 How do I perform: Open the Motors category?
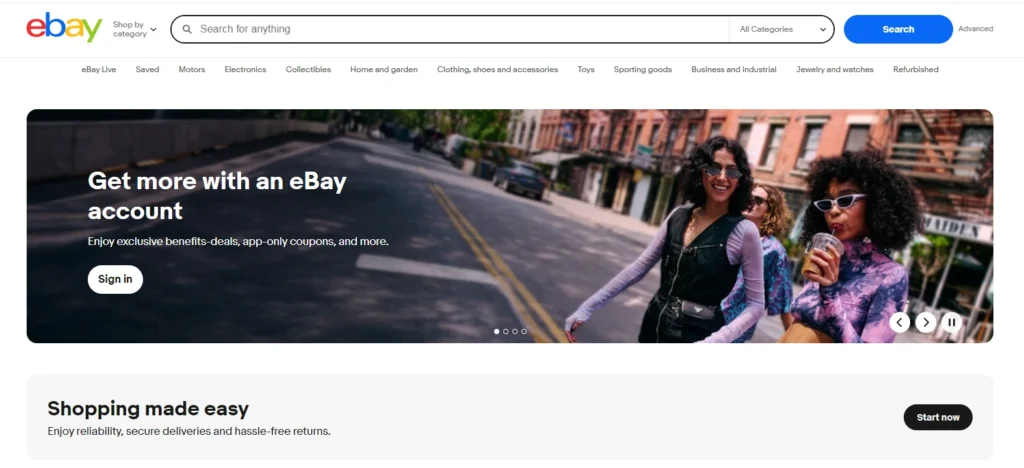(191, 69)
